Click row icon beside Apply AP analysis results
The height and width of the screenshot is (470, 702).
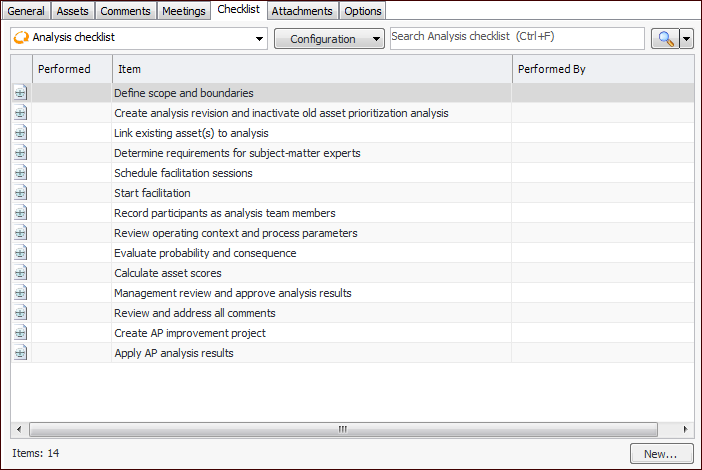point(21,353)
